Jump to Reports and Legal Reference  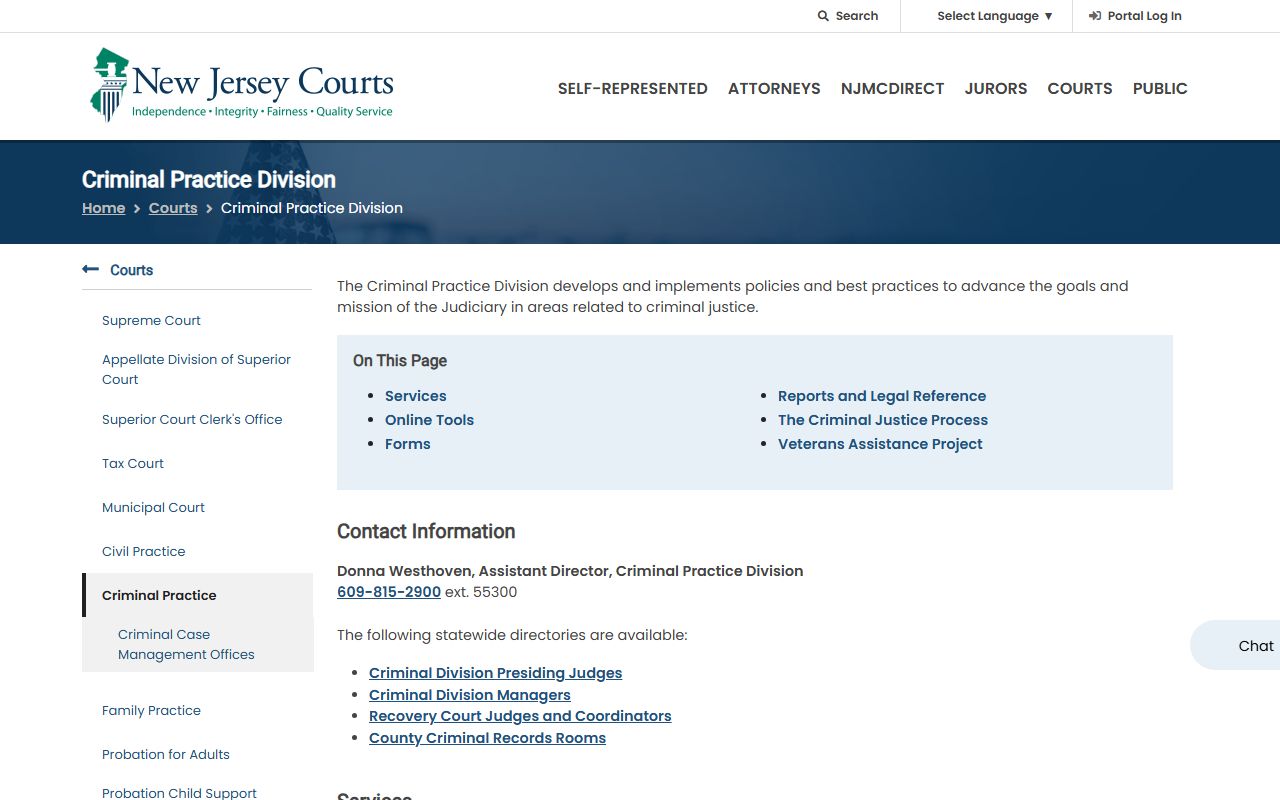882,396
